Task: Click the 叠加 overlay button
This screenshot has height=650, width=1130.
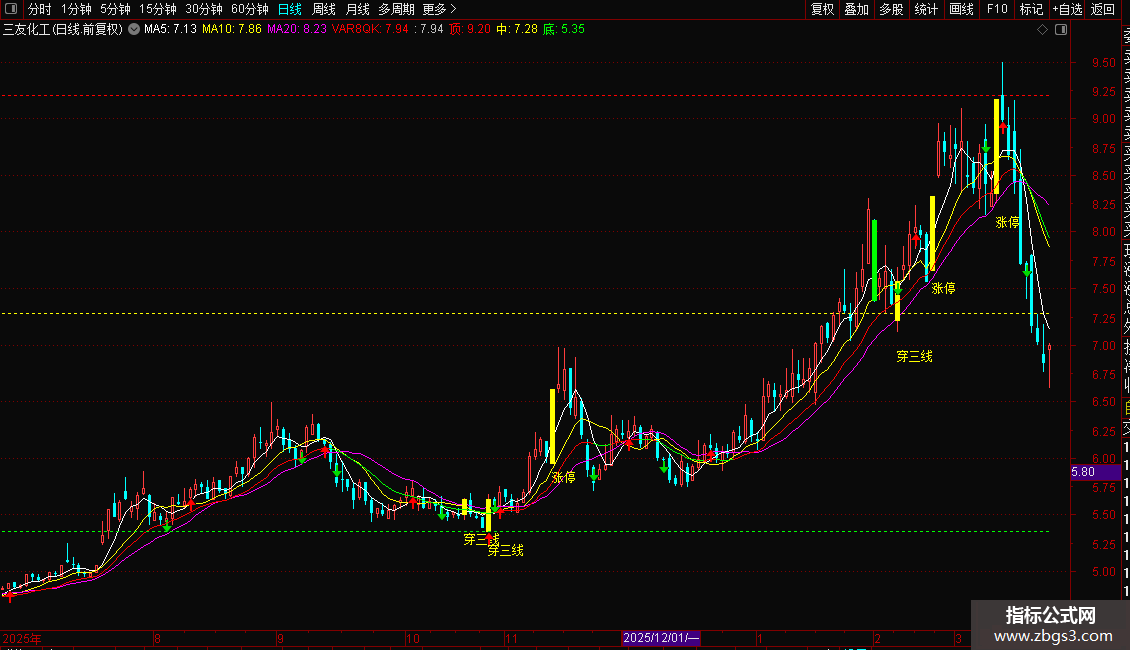Action: pyautogui.click(x=857, y=9)
